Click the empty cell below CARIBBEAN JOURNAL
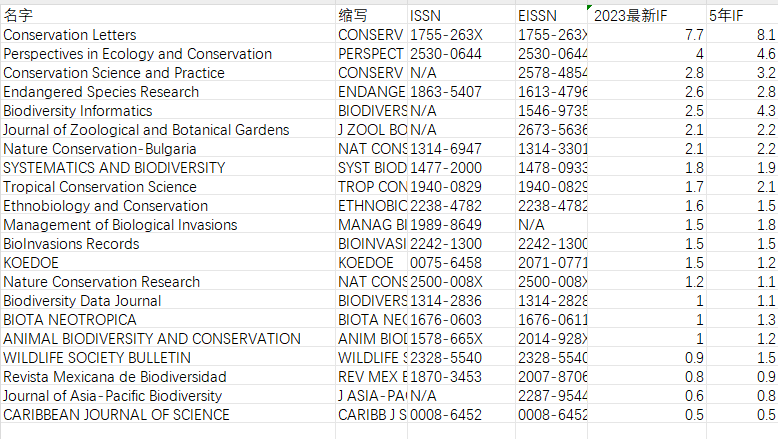778x439 pixels. (x=168, y=432)
